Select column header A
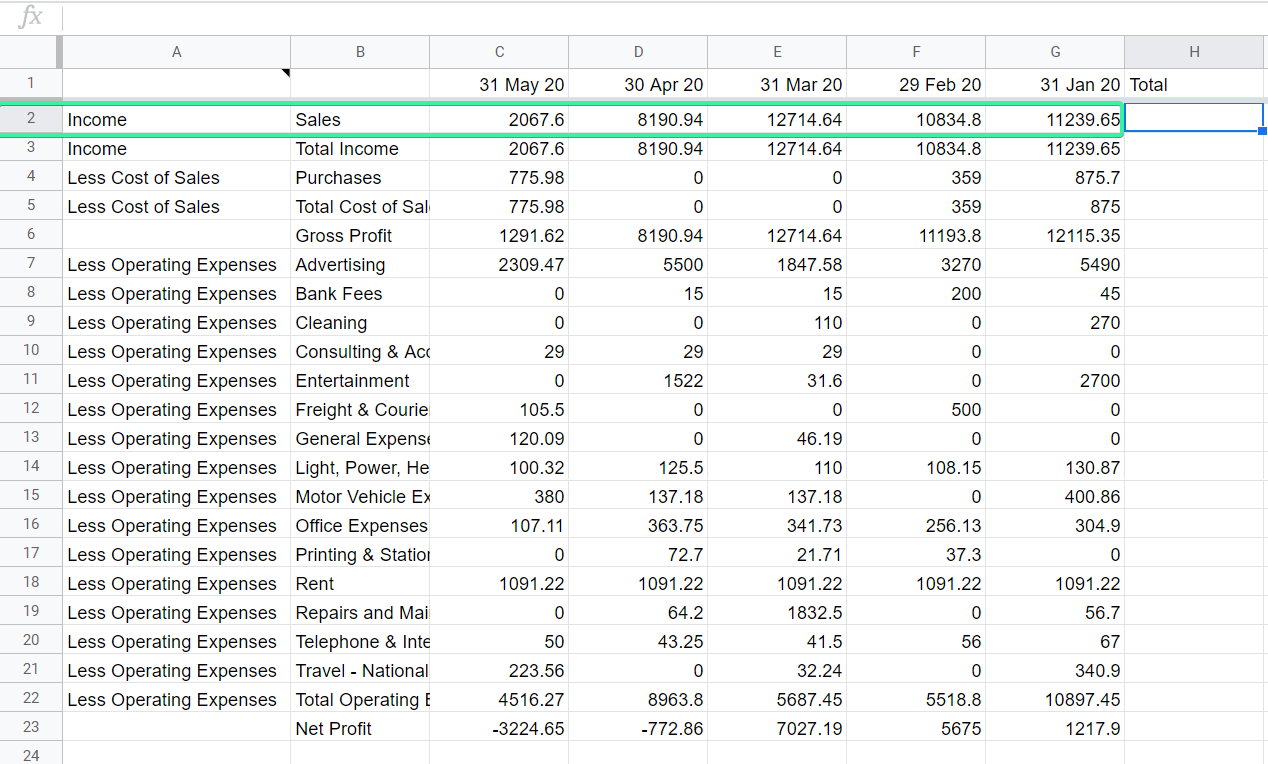This screenshot has width=1268, height=764. pos(176,51)
